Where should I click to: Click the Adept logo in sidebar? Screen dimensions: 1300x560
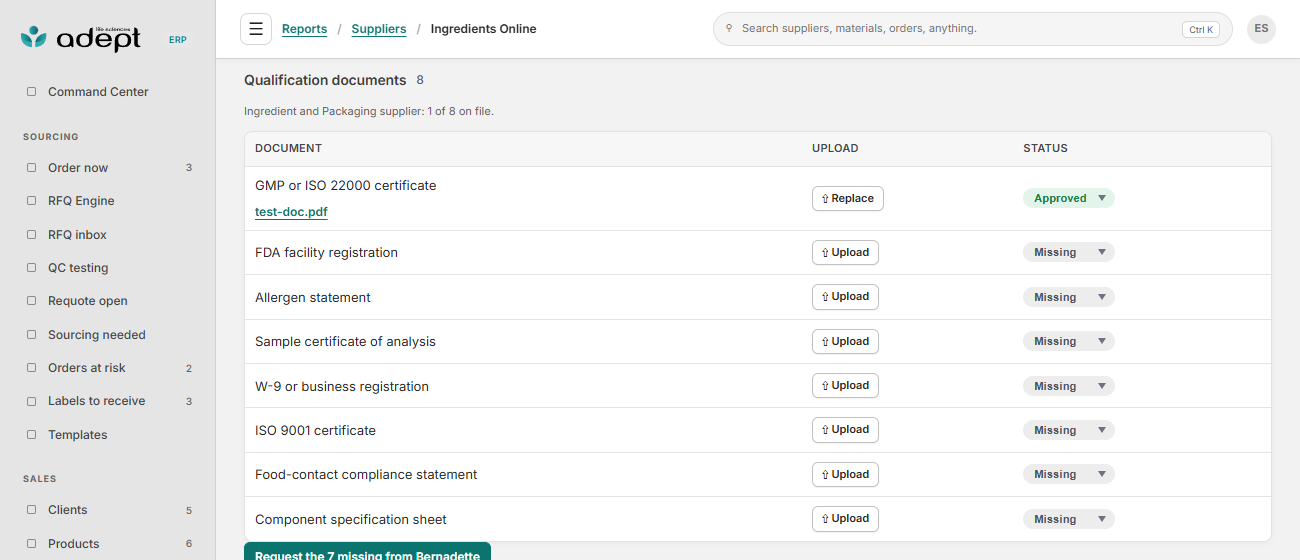click(x=81, y=38)
